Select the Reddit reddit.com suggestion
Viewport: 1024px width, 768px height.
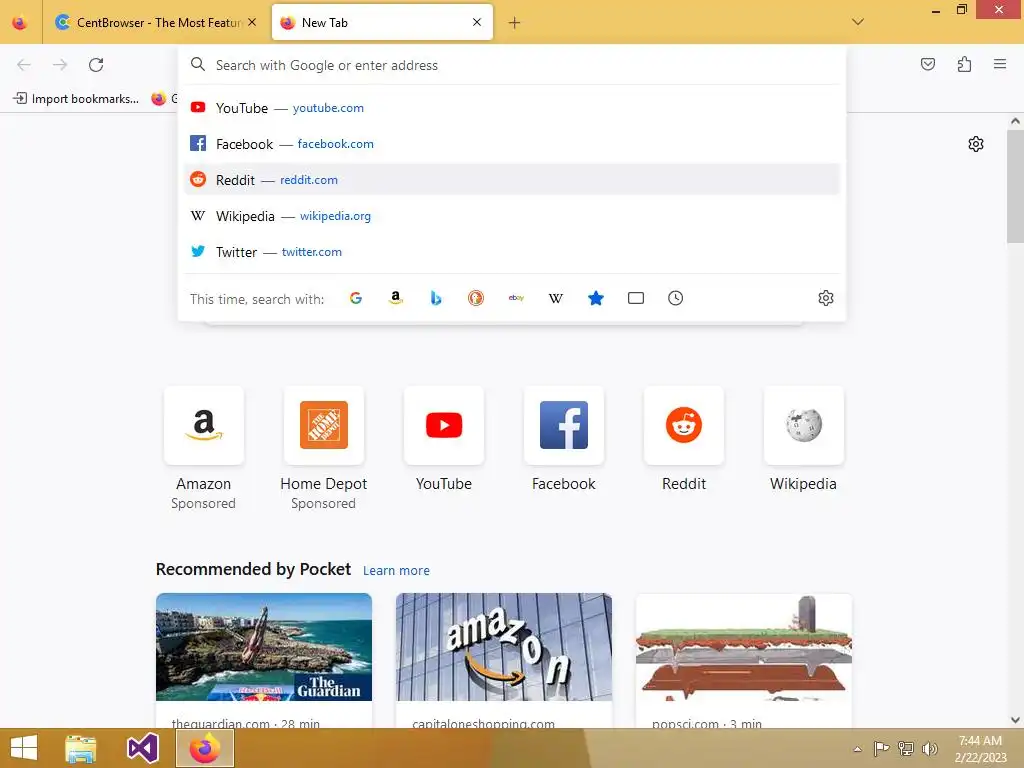point(511,180)
